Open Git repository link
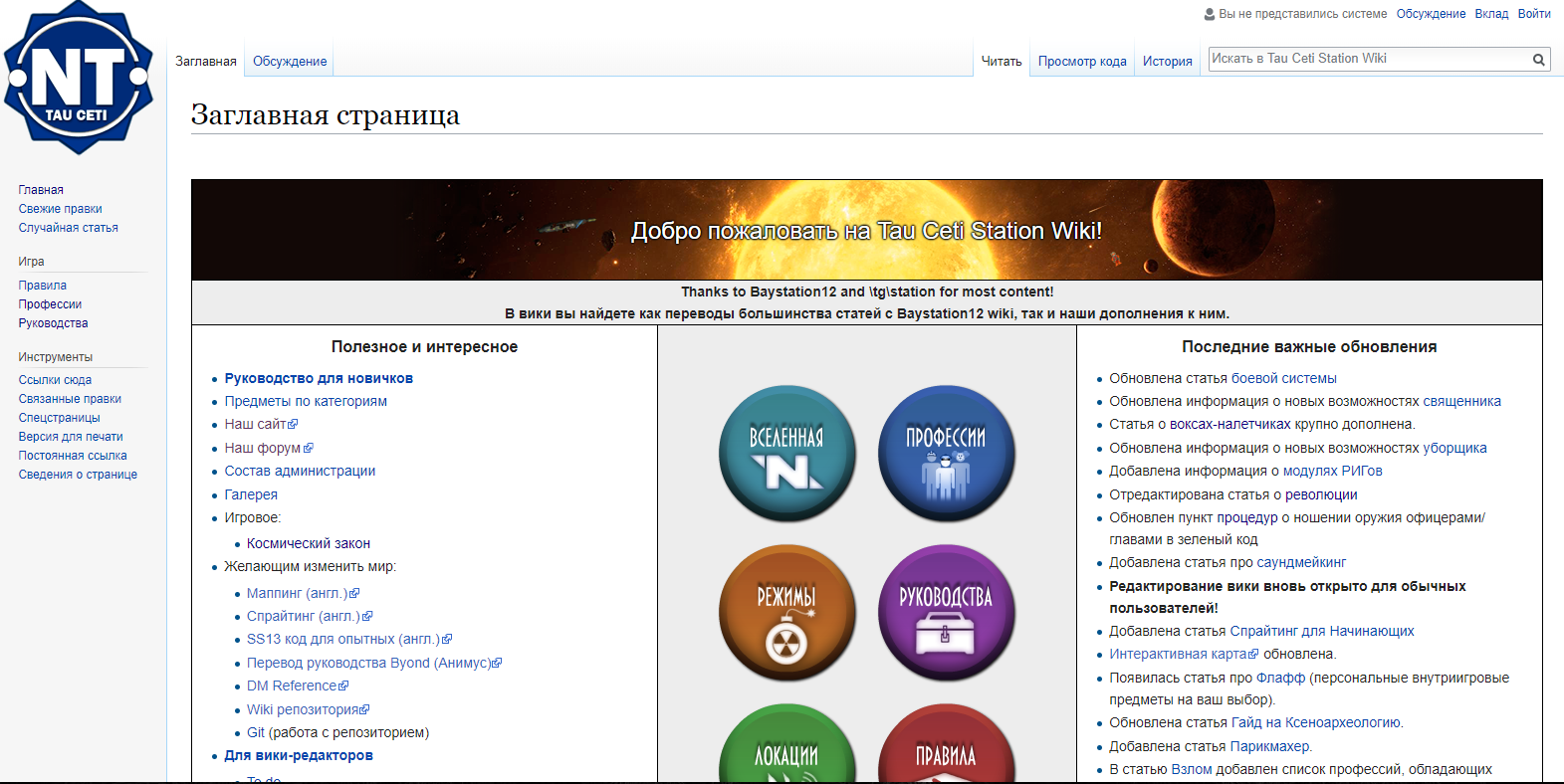Image resolution: width=1564 pixels, height=784 pixels. tap(256, 732)
